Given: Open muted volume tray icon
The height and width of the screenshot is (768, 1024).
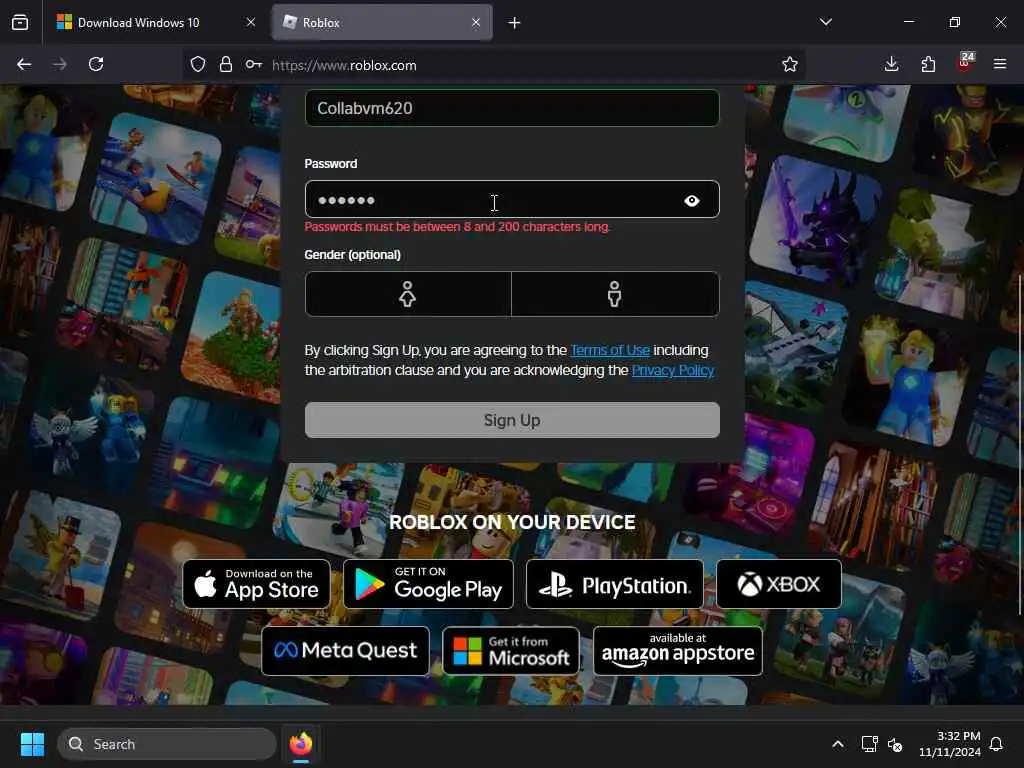Looking at the screenshot, I should click(x=895, y=744).
